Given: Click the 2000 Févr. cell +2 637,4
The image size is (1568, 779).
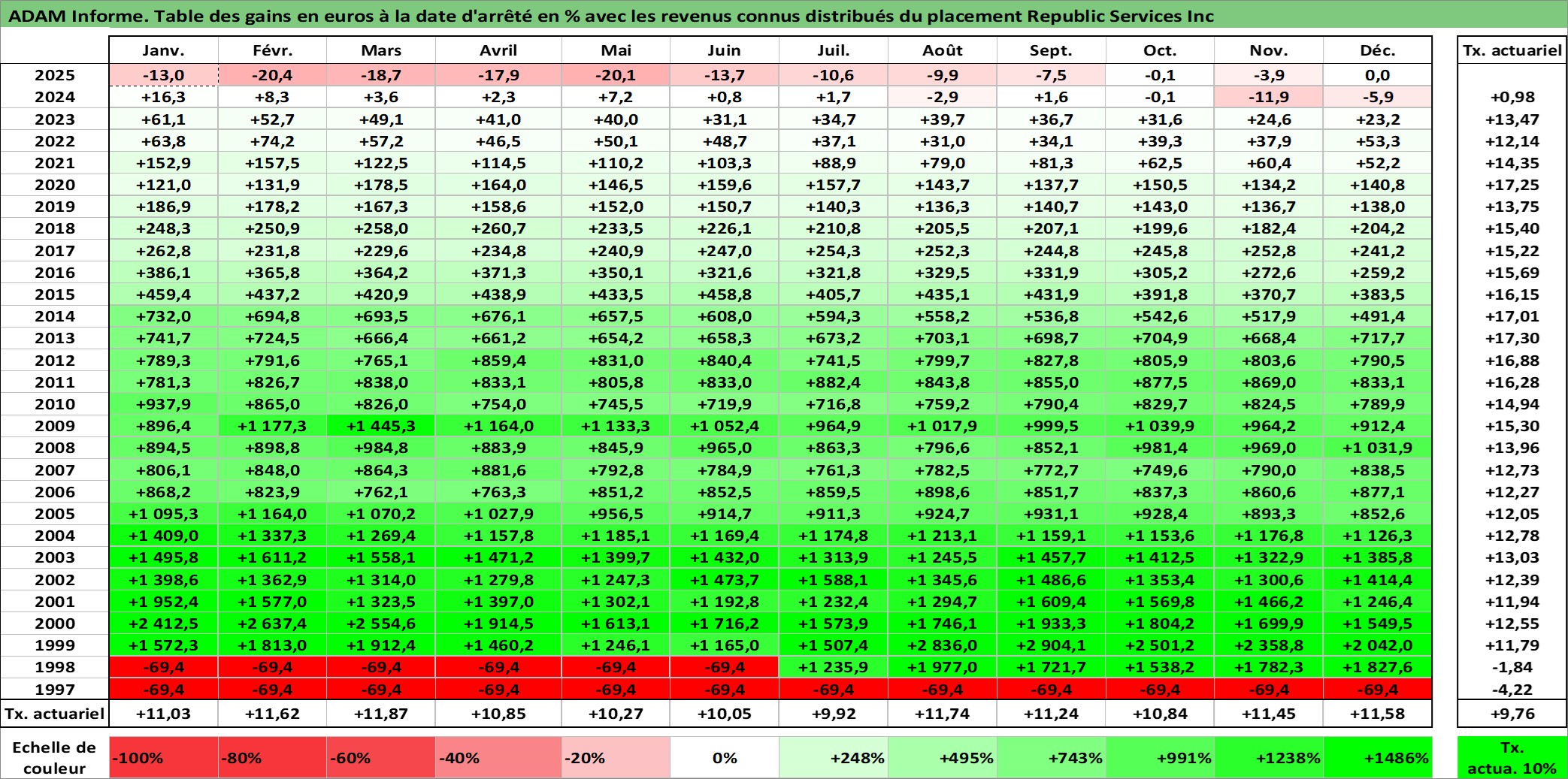Looking at the screenshot, I should pyautogui.click(x=272, y=624).
